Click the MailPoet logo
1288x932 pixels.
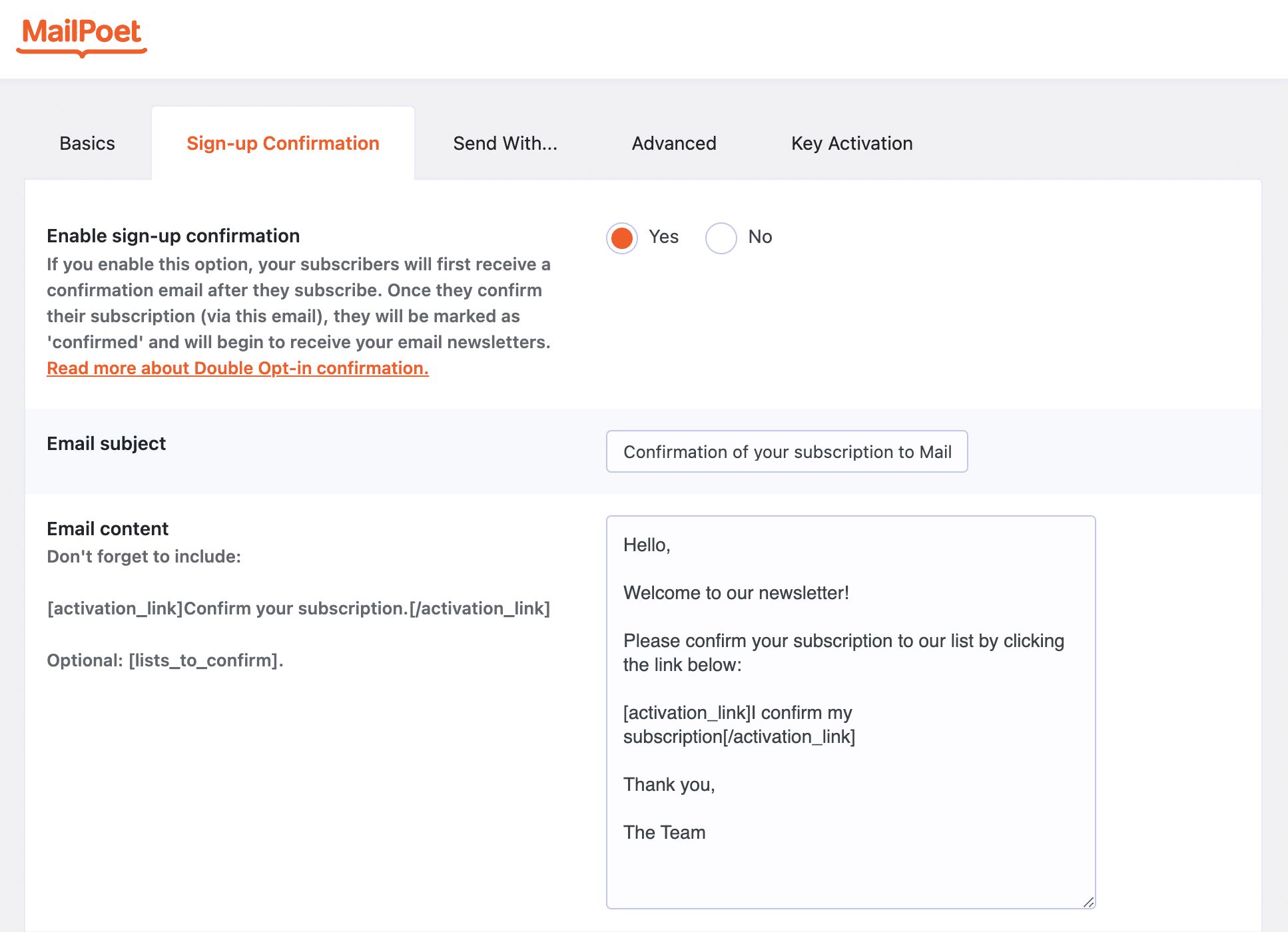click(81, 35)
